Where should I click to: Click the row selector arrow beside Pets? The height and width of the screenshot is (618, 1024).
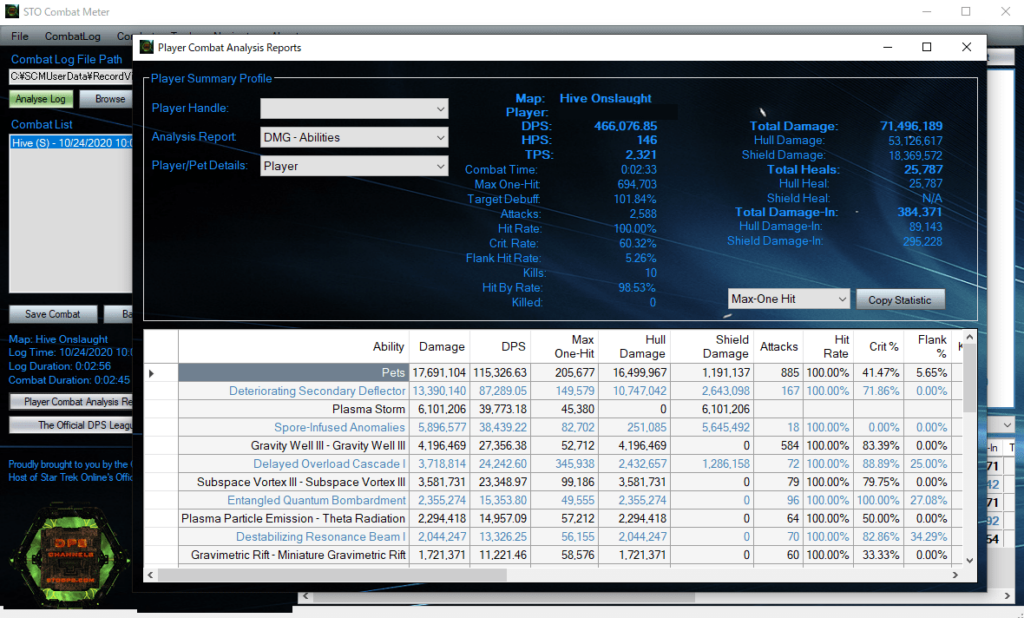click(152, 373)
